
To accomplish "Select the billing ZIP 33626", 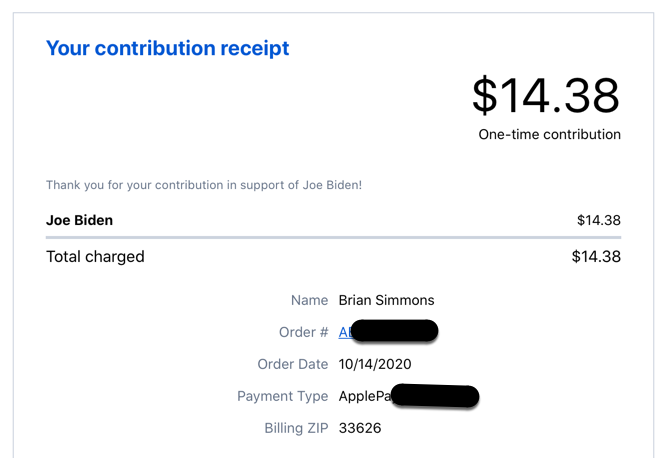I will pos(360,428).
